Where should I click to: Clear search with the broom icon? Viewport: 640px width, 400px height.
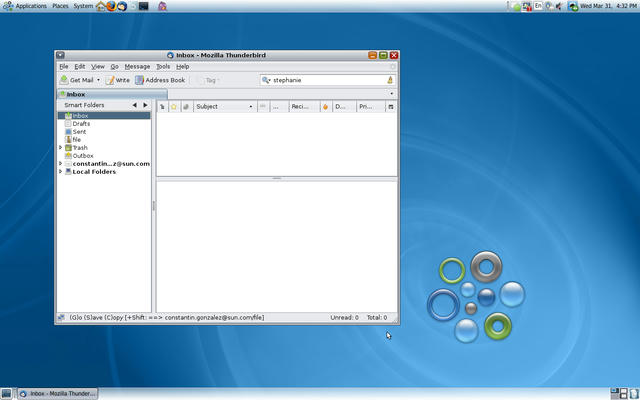tap(390, 80)
